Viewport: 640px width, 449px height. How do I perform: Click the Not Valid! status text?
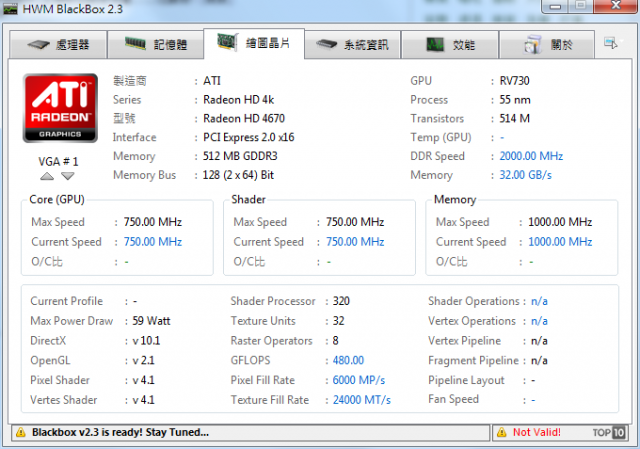click(x=537, y=432)
